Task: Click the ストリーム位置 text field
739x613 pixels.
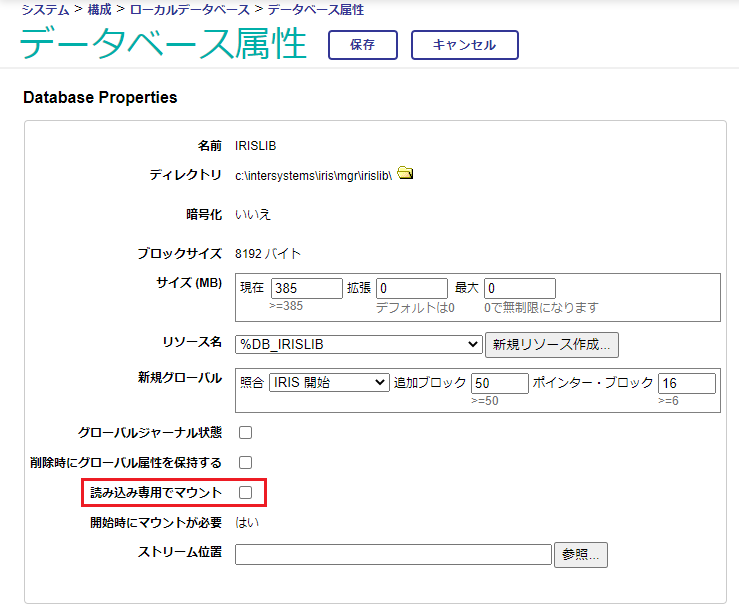Action: tap(393, 555)
